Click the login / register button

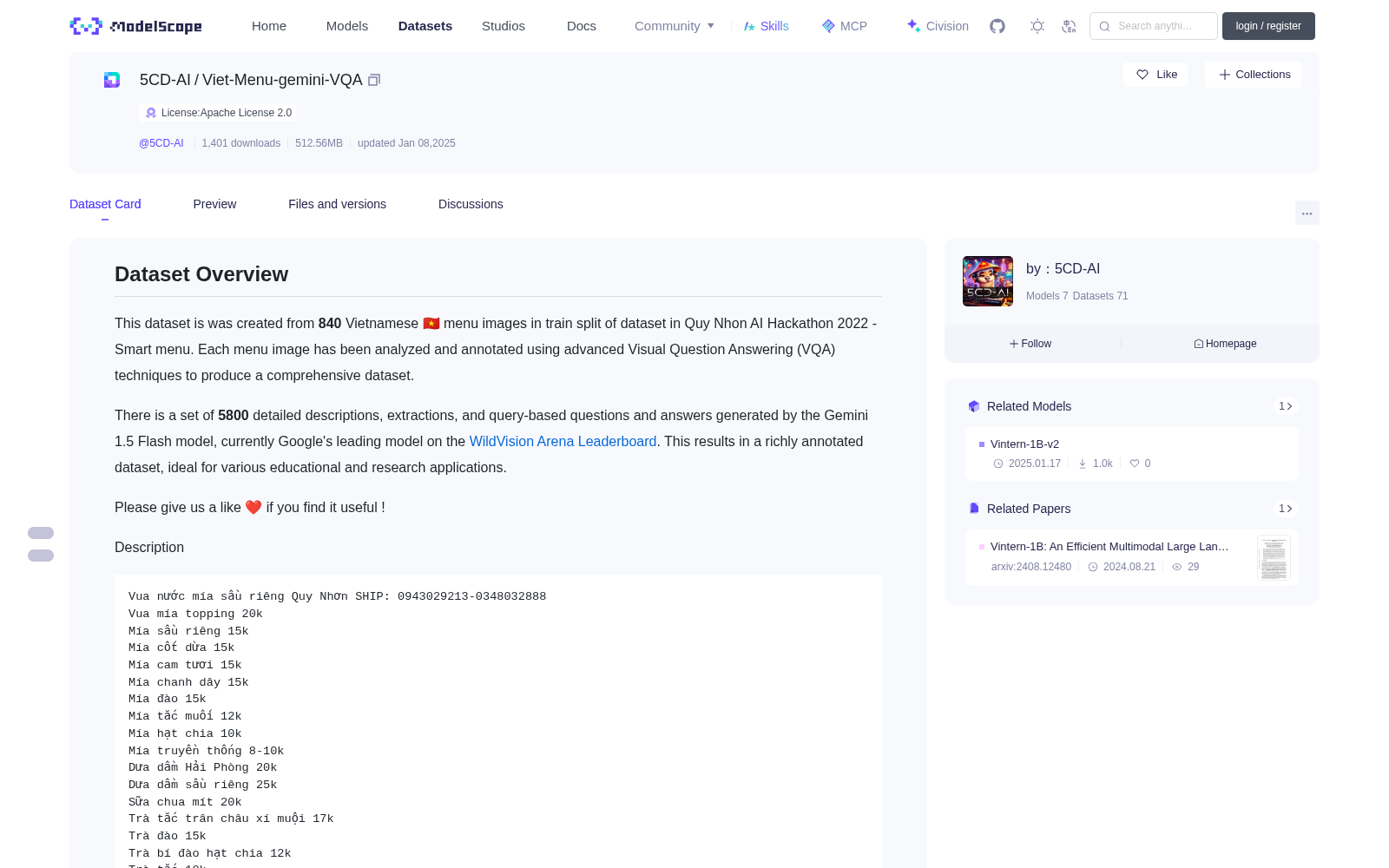click(1268, 26)
